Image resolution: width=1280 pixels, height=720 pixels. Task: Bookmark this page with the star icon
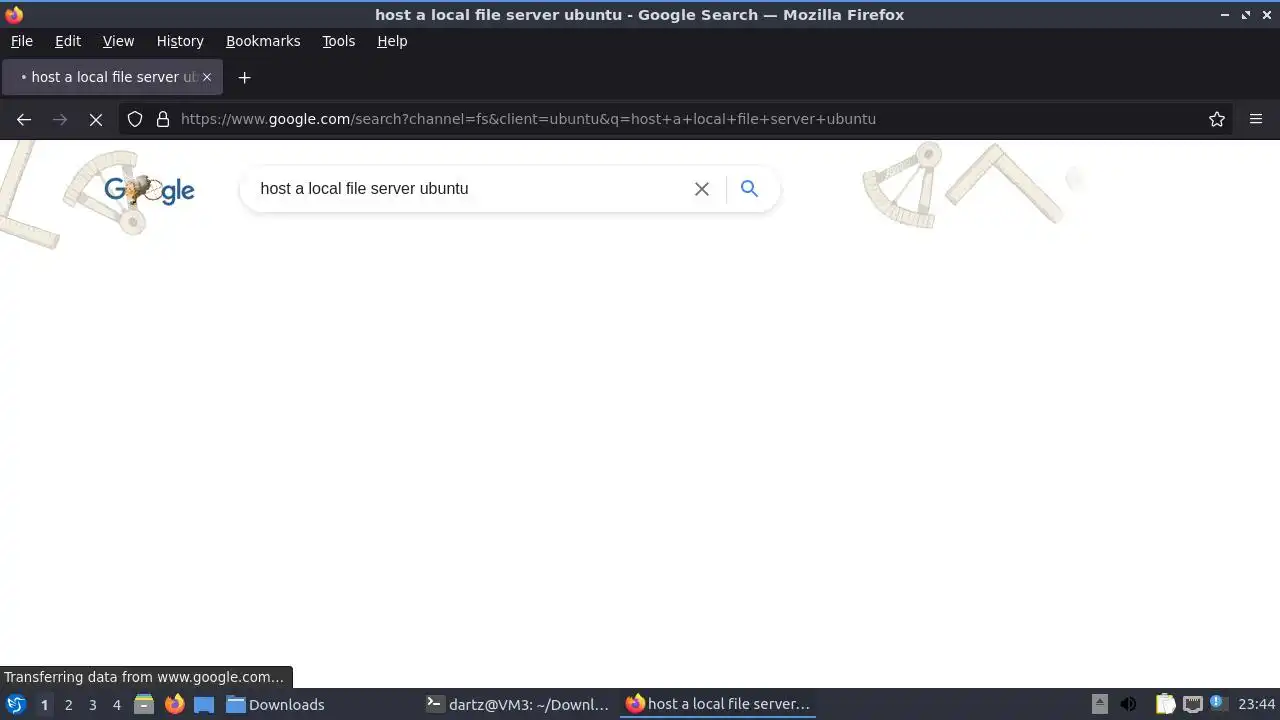(x=1217, y=119)
